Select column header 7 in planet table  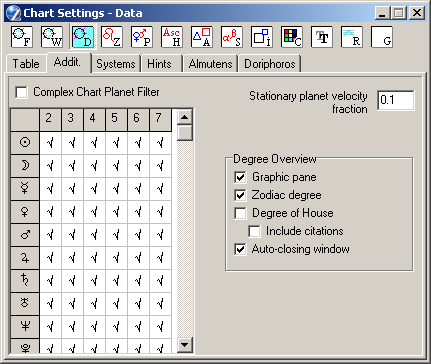point(160,119)
